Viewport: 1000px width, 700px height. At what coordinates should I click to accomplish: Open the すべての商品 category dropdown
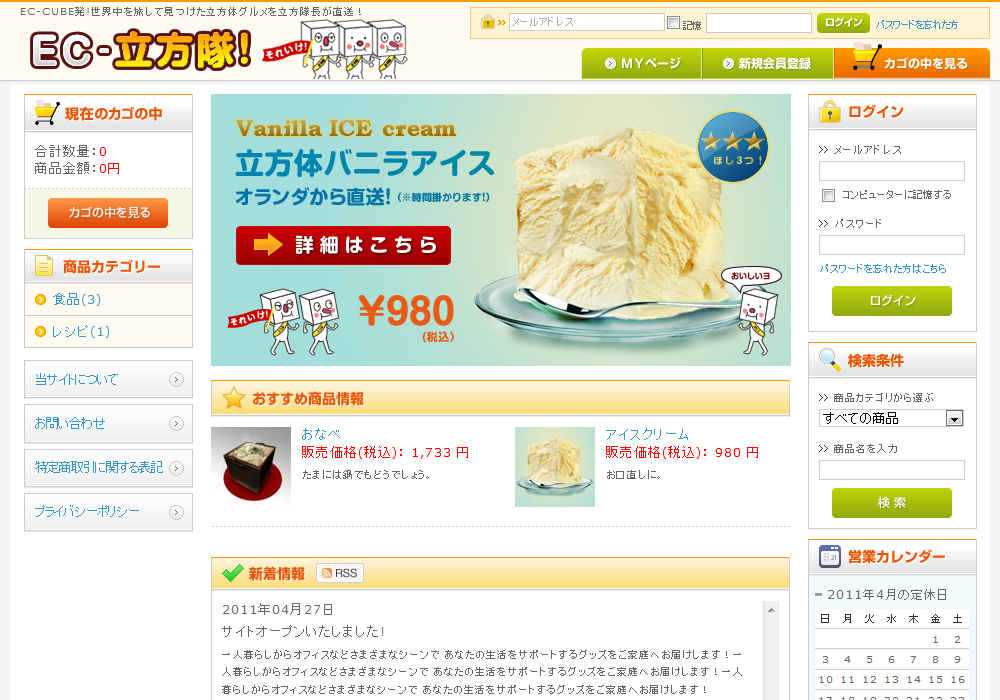click(891, 418)
